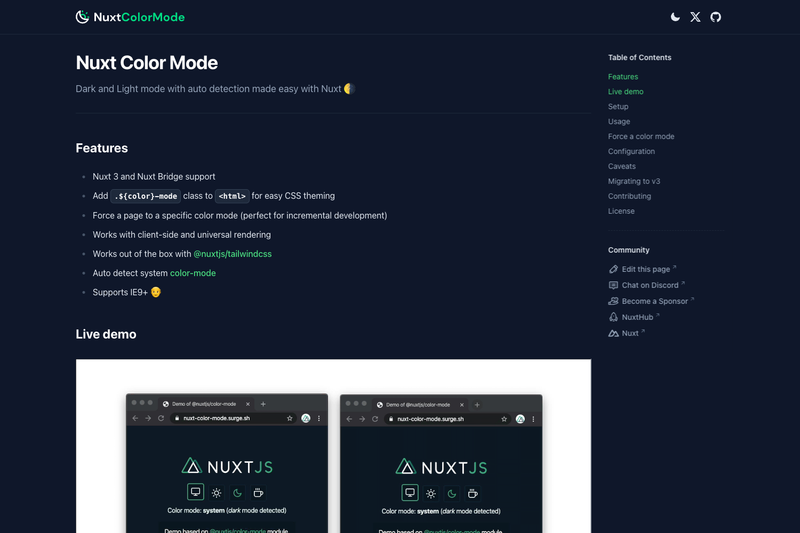
Task: Go to the Contributing section
Action: (629, 196)
